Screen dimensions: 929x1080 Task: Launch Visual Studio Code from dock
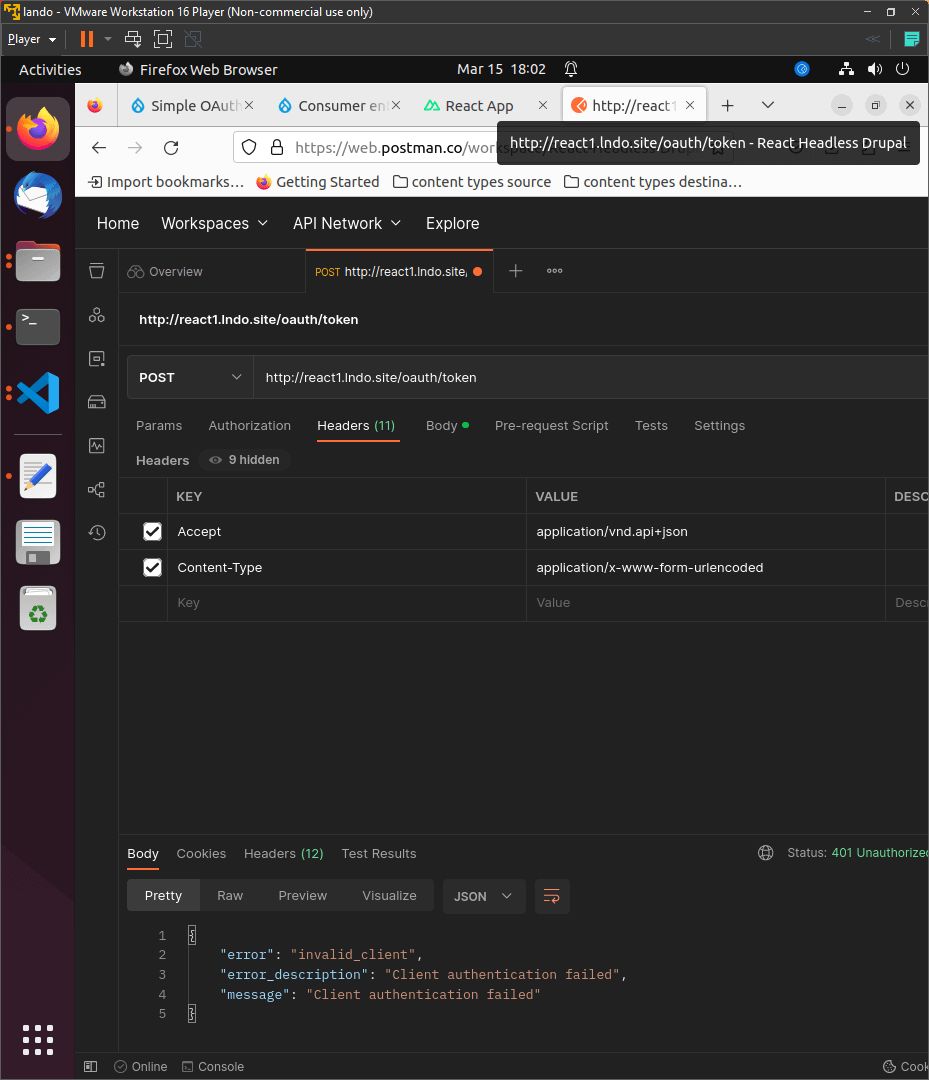38,393
